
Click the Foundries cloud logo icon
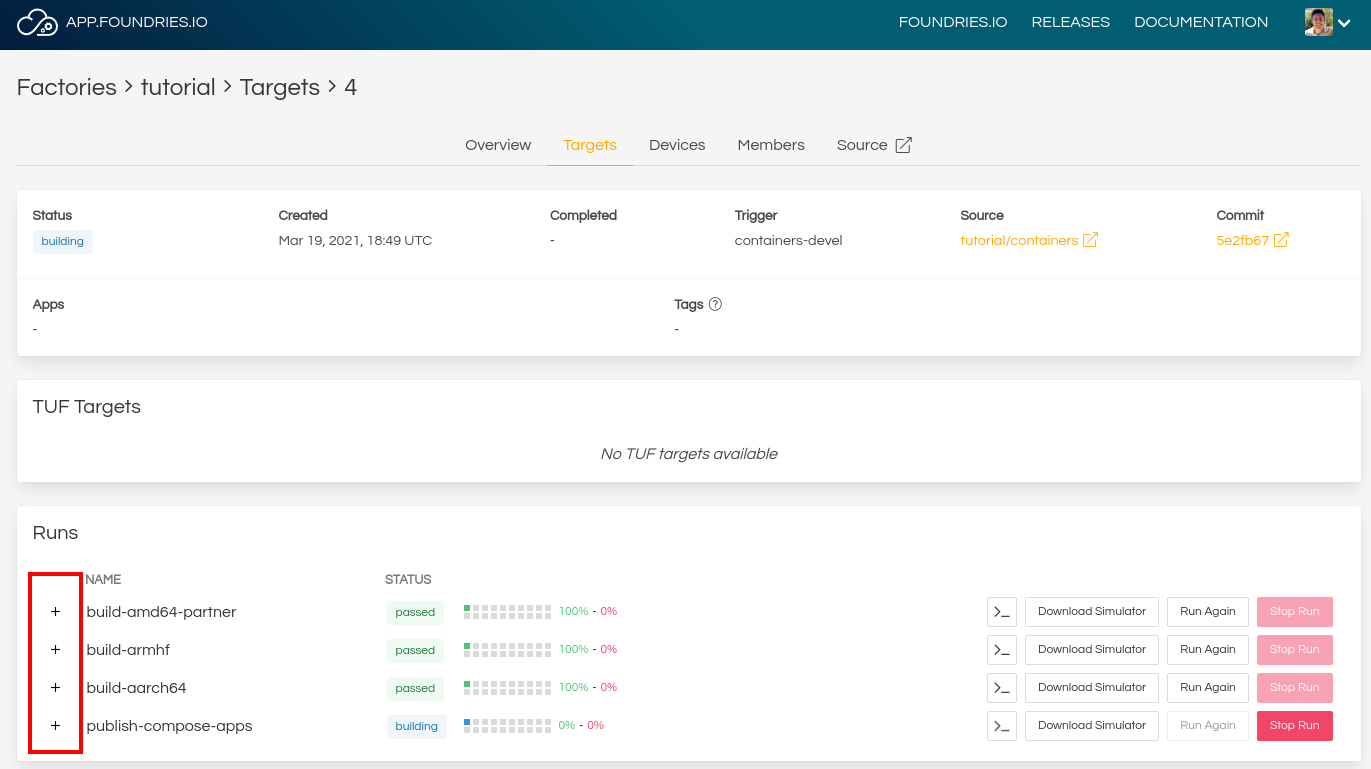[38, 22]
